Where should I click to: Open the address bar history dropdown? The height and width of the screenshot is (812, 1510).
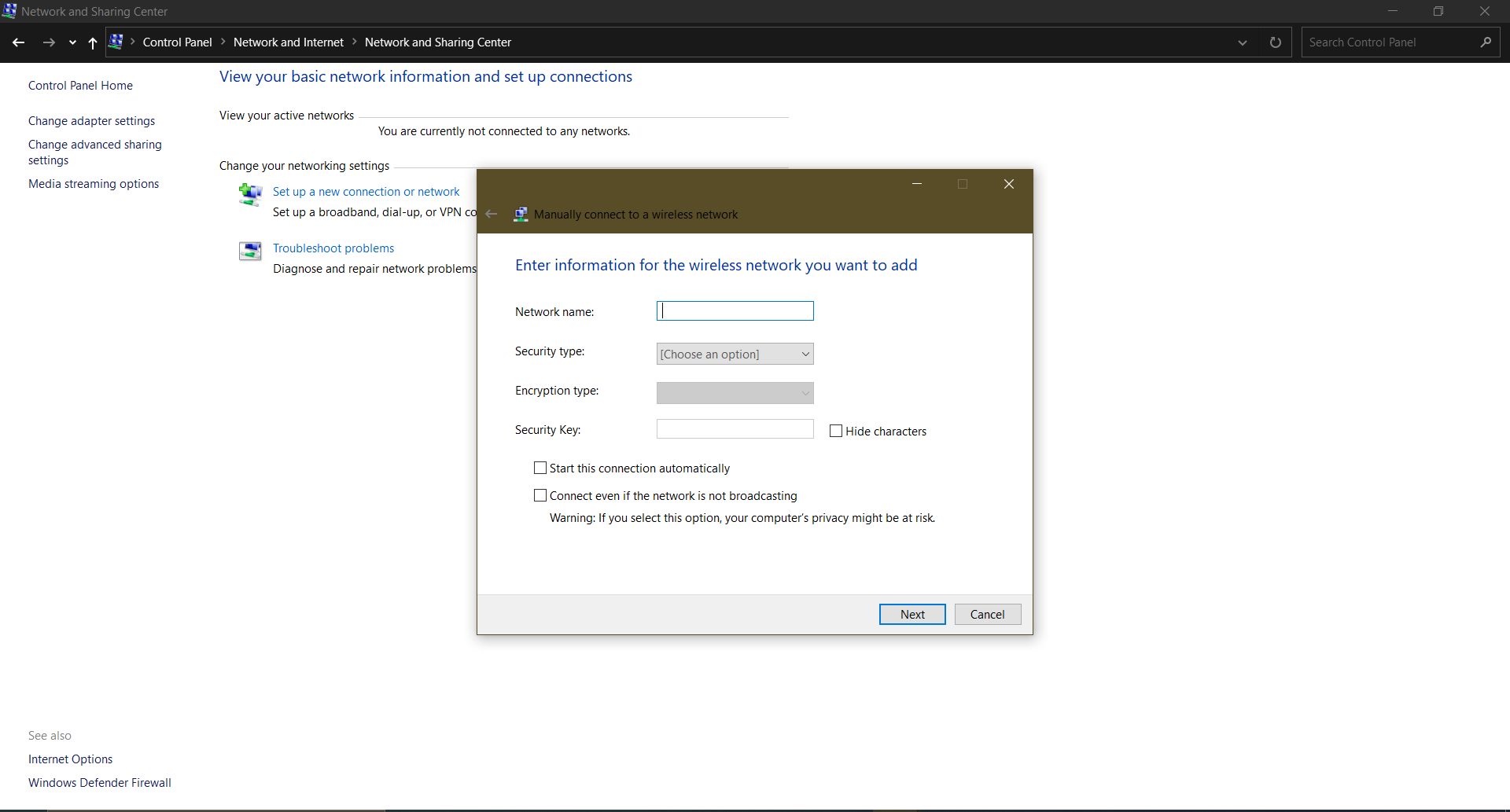point(1243,42)
